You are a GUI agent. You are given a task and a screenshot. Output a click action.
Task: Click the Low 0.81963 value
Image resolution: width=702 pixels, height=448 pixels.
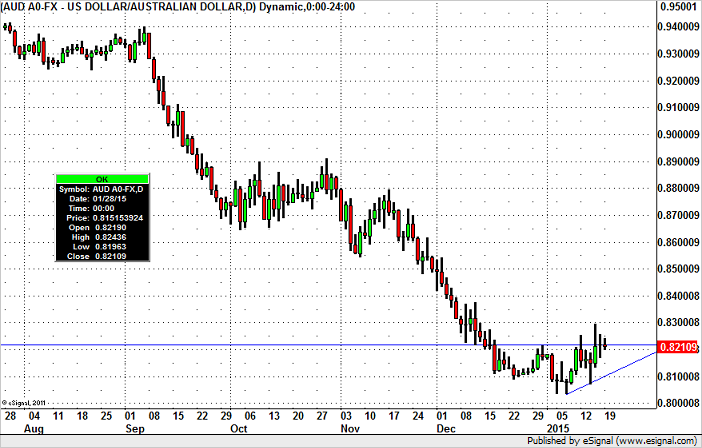tap(111, 247)
